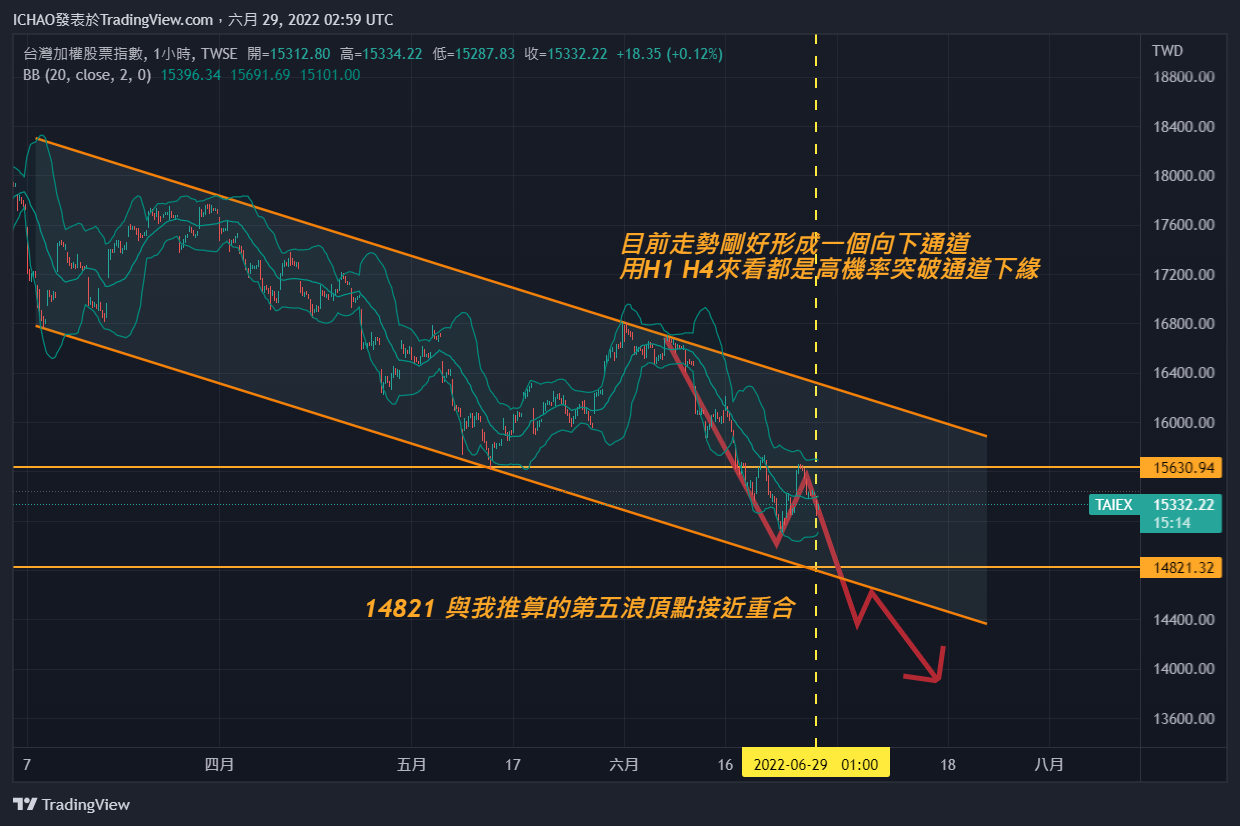Click the TradingView logo at bottom left
The image size is (1240, 826).
(x=71, y=804)
